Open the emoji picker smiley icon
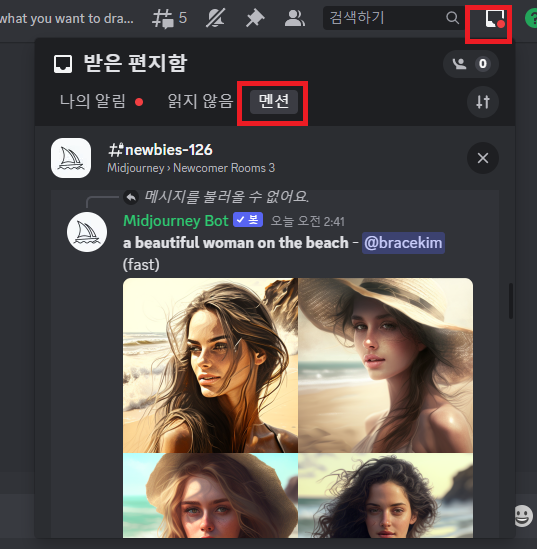Viewport: 537px width, 549px height. pyautogui.click(x=524, y=516)
